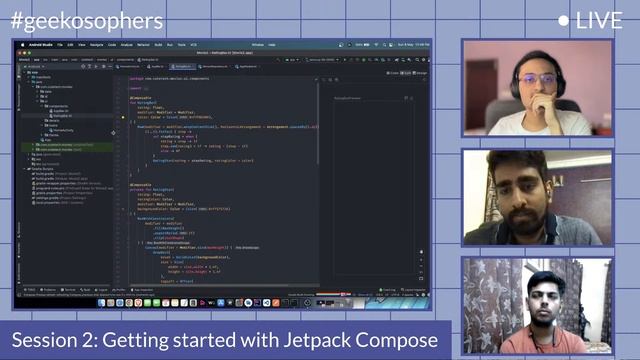
Task: Open the Logcat tool window
Action: 101,290
